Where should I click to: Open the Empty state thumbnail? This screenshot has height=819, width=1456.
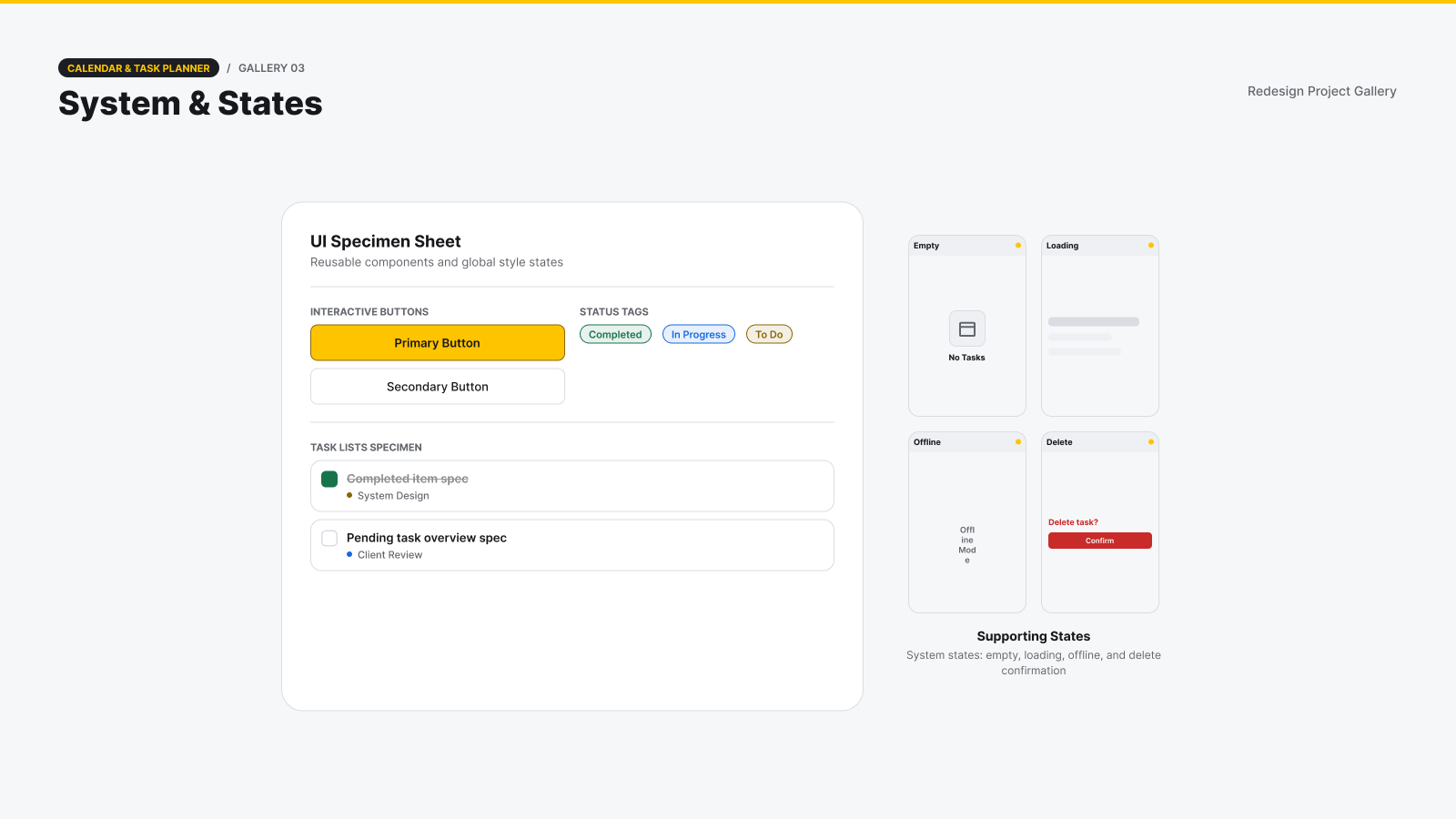click(967, 326)
